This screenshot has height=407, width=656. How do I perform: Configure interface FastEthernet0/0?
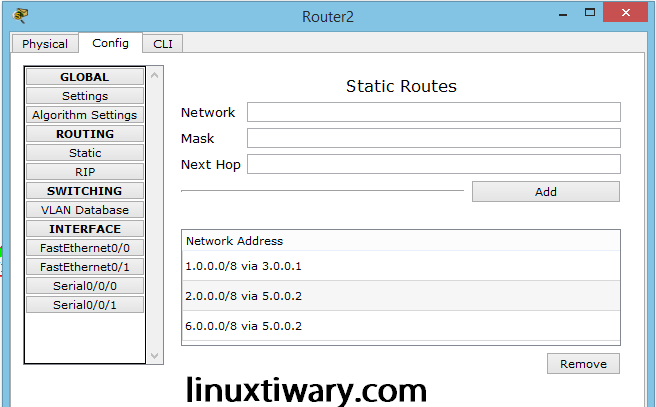(85, 248)
